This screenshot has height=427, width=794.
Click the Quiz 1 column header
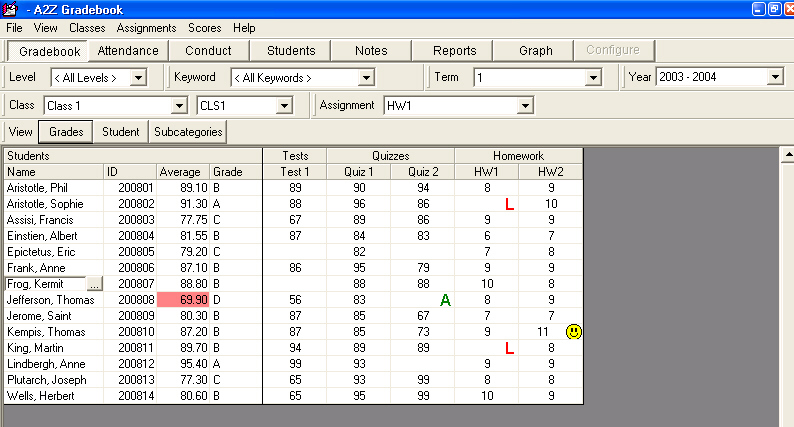coord(359,172)
